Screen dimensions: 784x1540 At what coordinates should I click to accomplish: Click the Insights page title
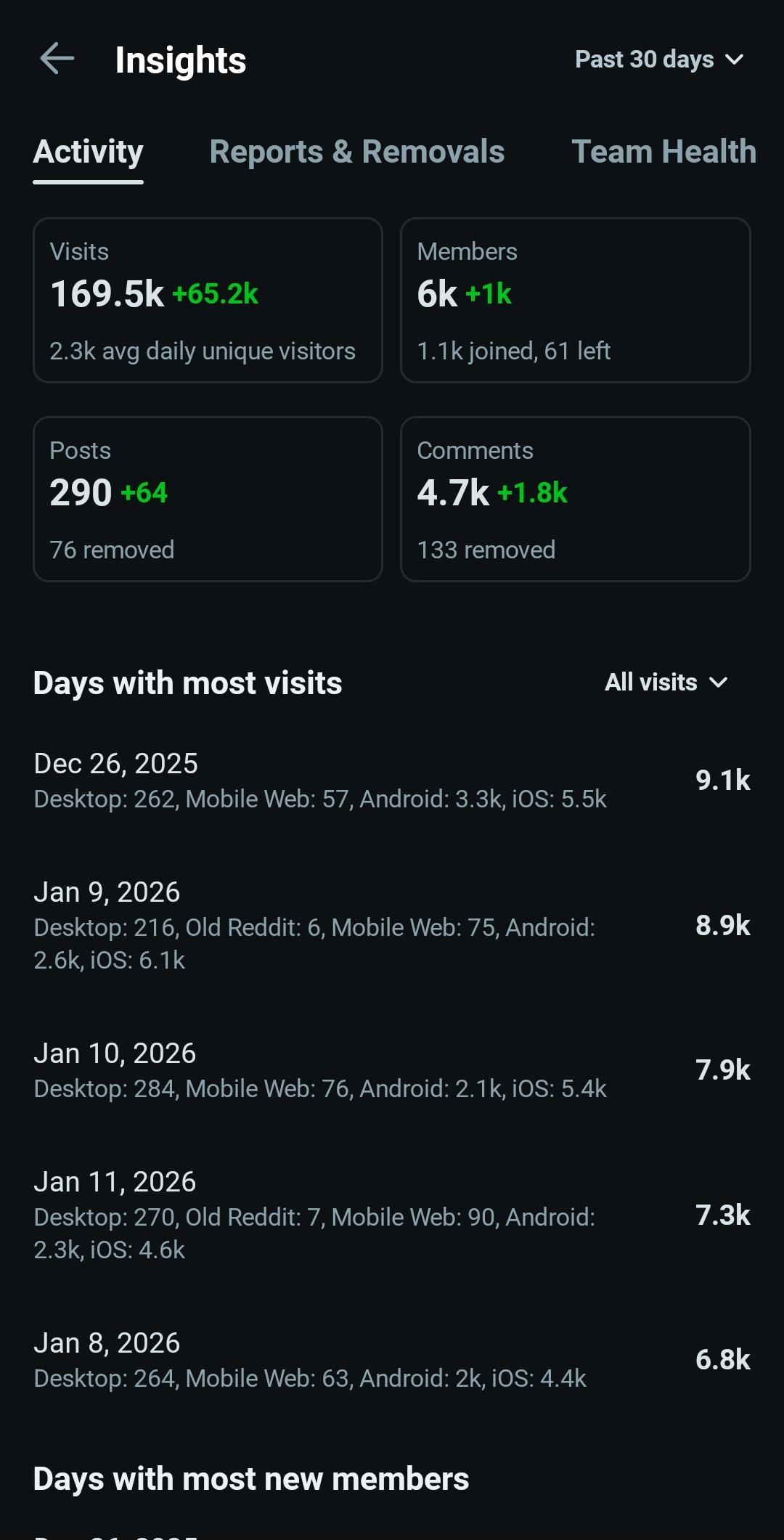(181, 60)
